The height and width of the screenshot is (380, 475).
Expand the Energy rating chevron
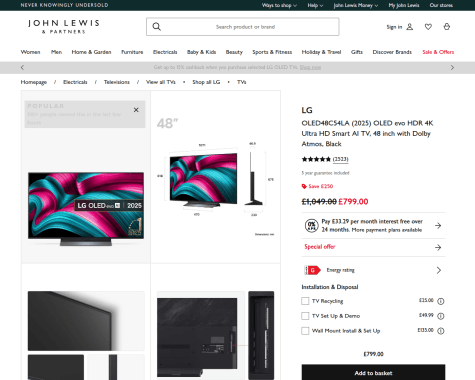pyautogui.click(x=439, y=270)
